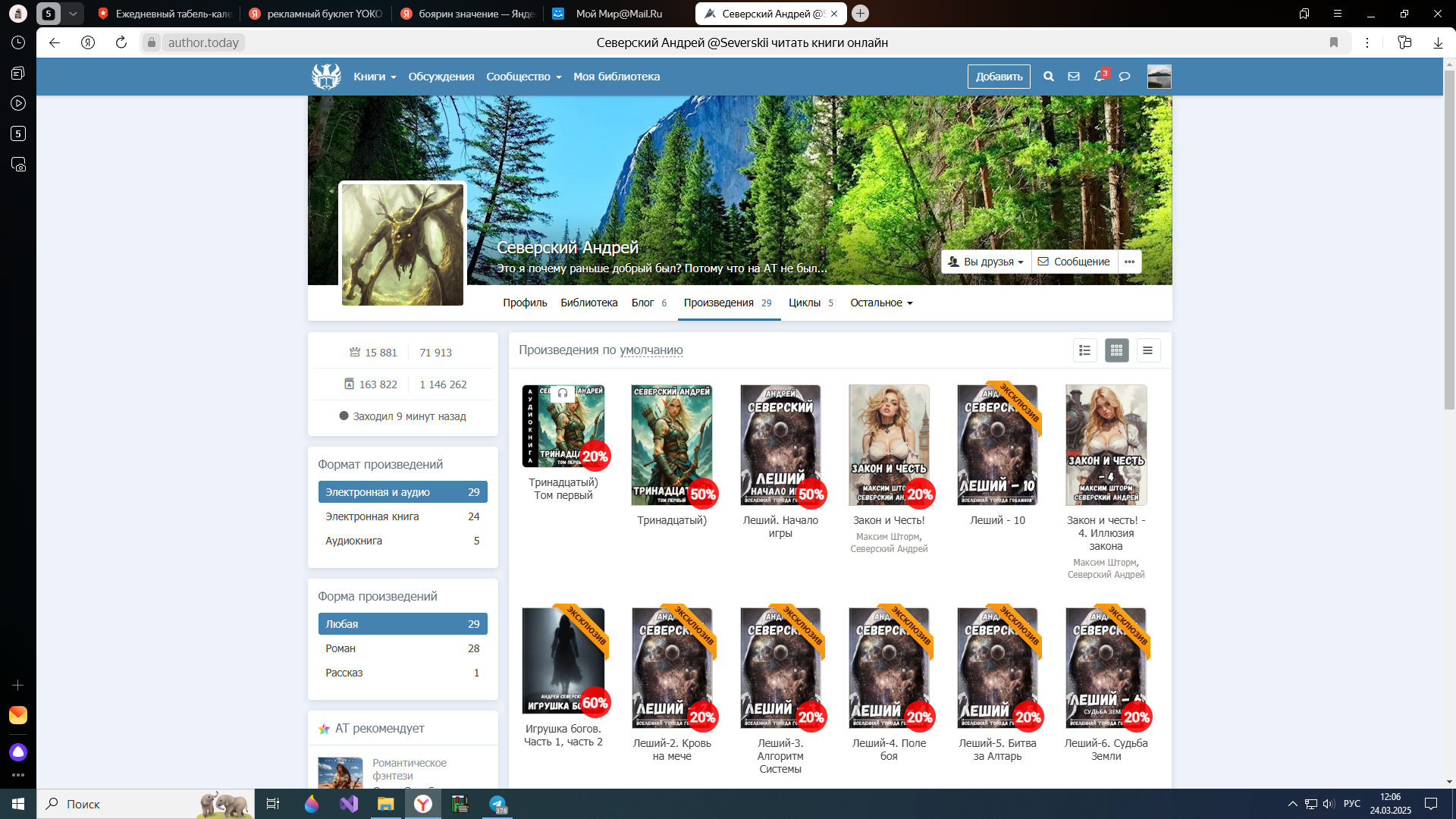Select the compact lines view icon
Screen dimensions: 1456x819
(x=1148, y=350)
